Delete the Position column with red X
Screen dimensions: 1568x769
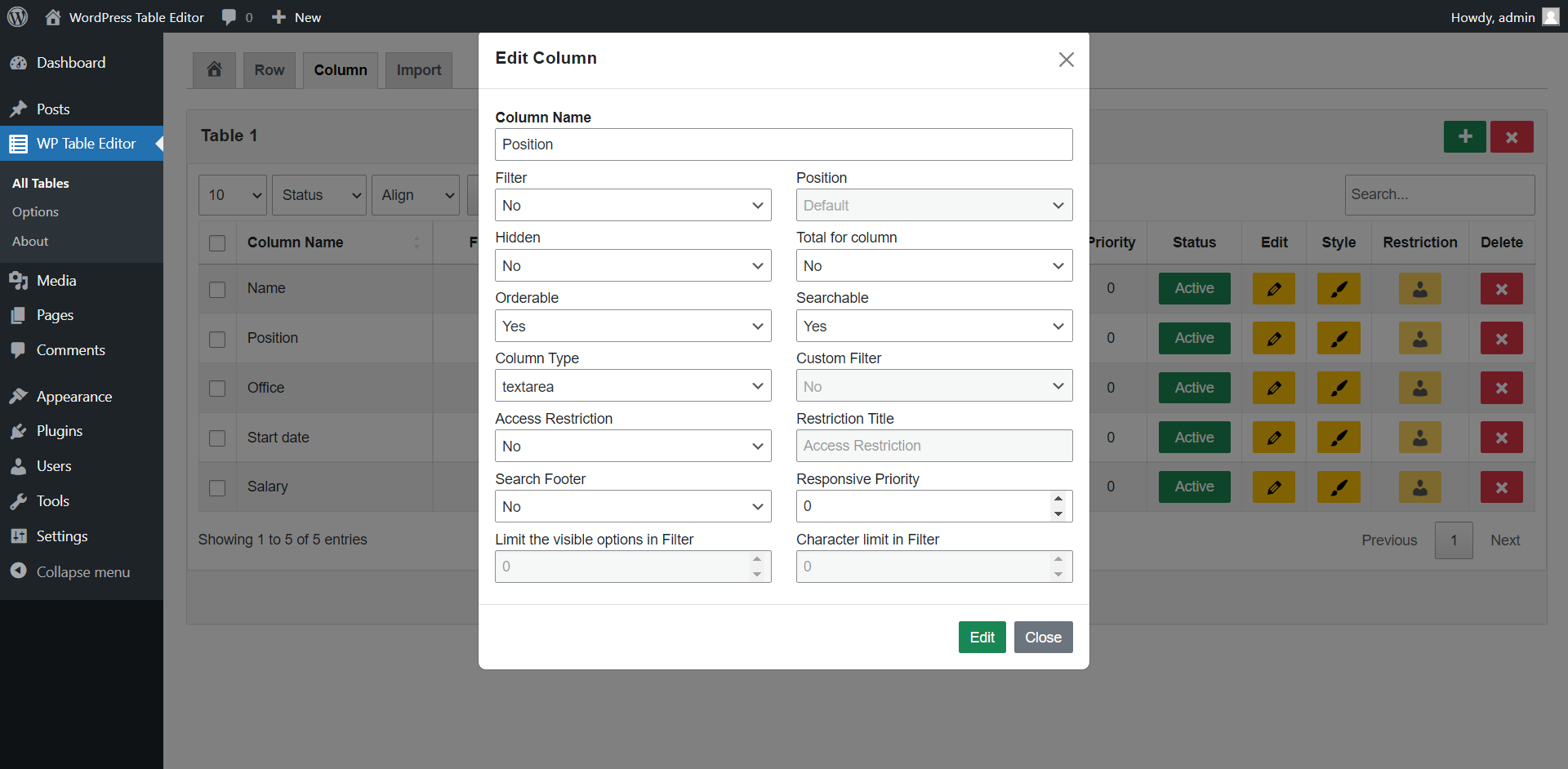coord(1501,338)
